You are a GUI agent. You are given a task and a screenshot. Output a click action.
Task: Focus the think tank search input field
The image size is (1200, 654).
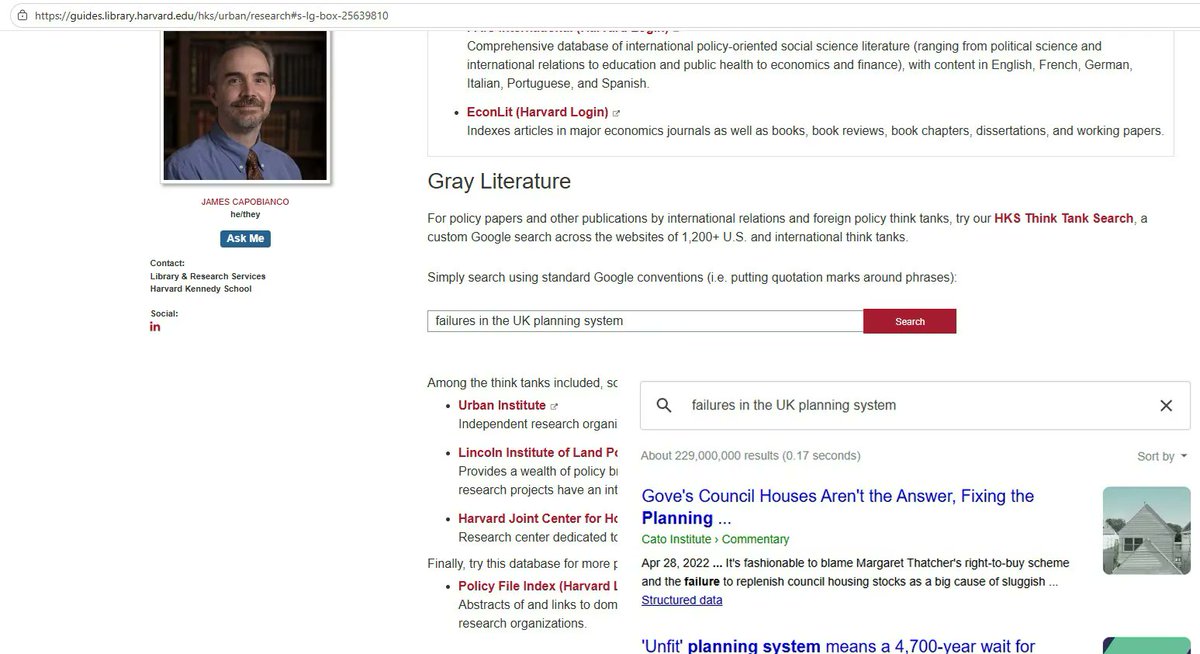coord(645,321)
